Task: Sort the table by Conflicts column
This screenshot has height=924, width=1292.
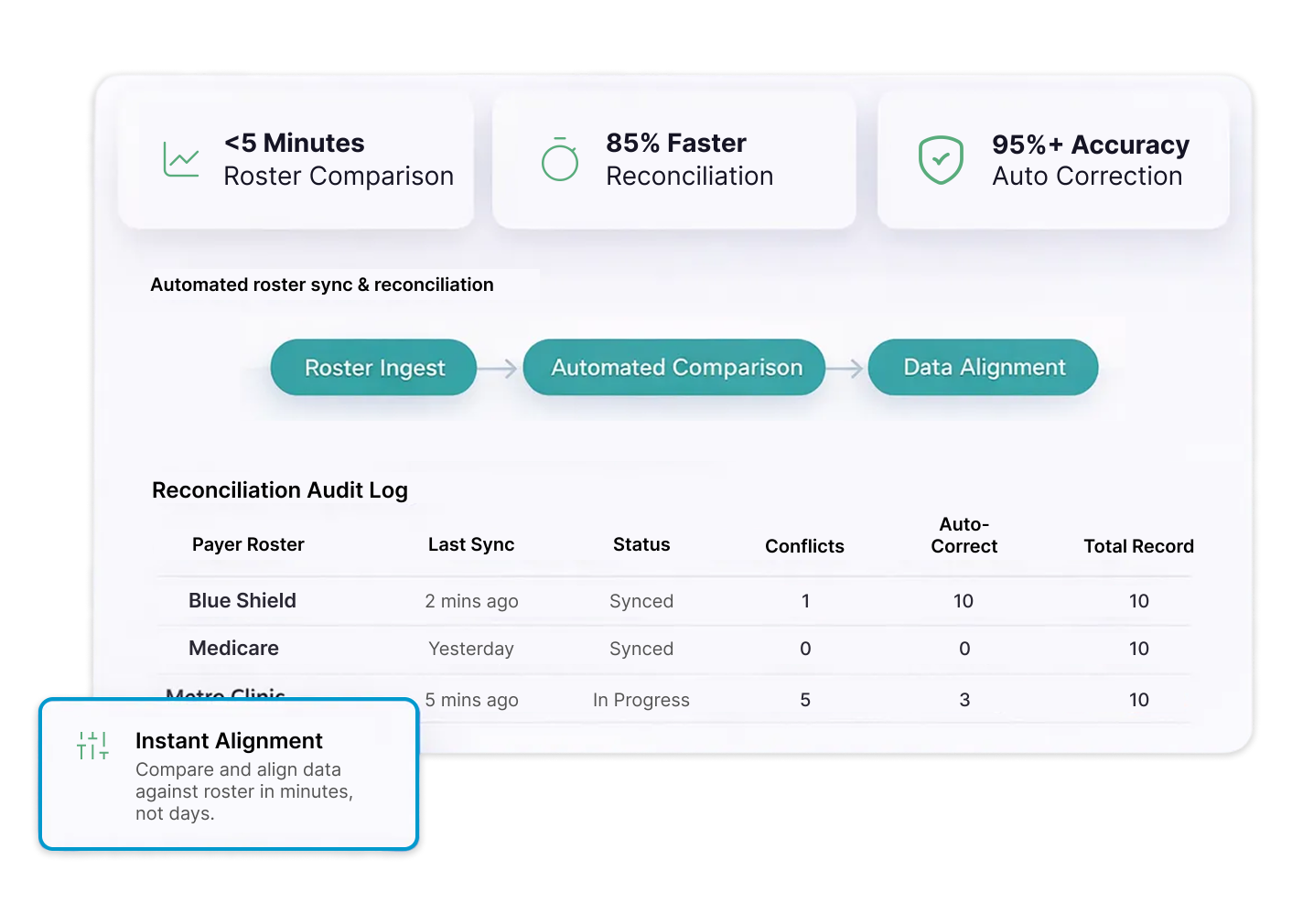Action: click(804, 546)
